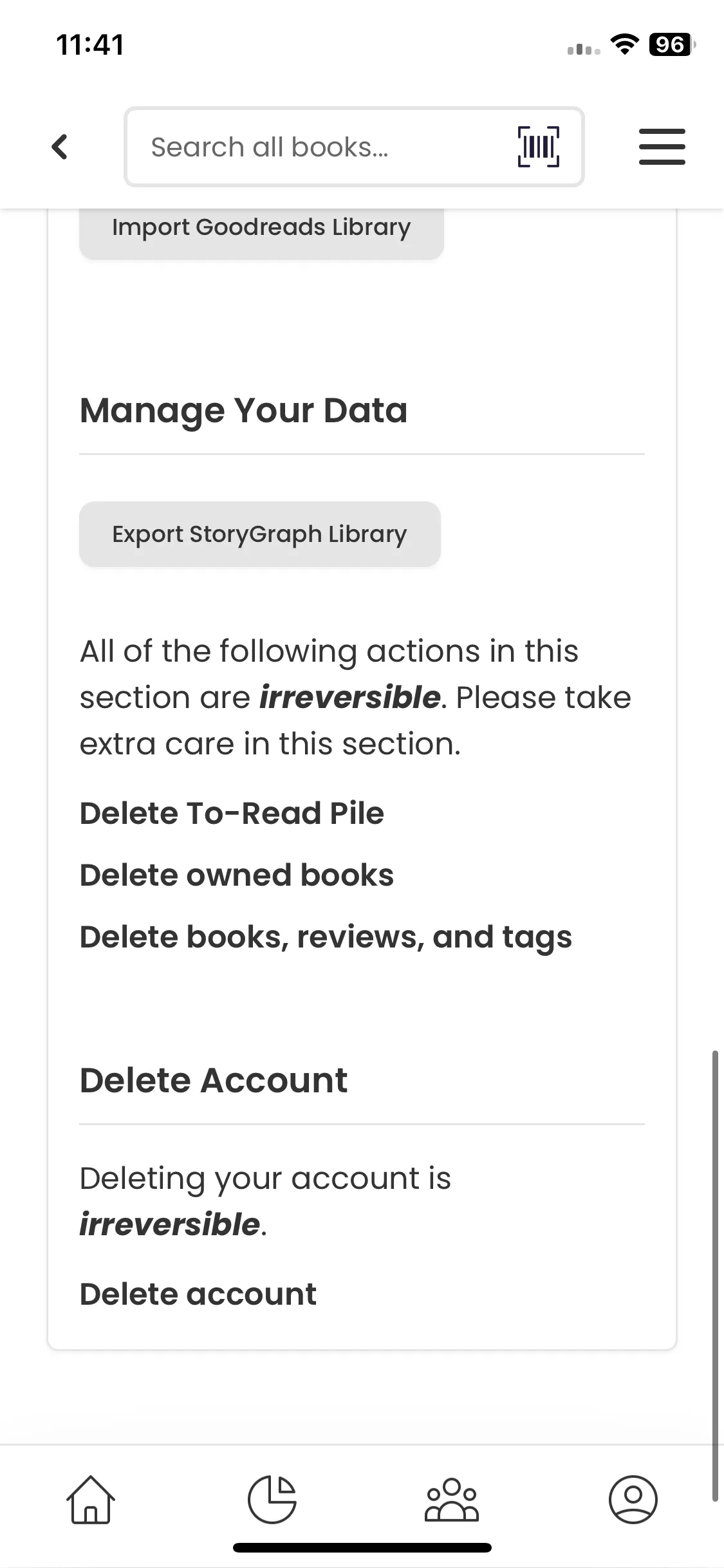The image size is (724, 1568).
Task: Tap the Delete account link
Action: (198, 1294)
